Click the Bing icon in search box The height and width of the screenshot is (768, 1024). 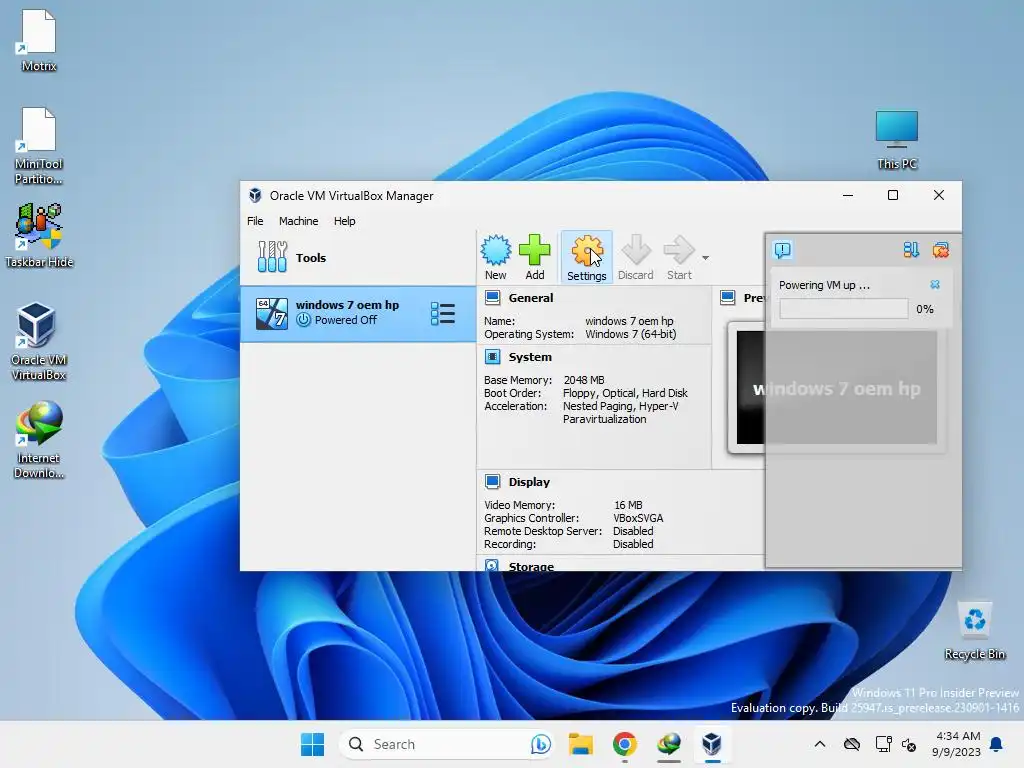point(540,744)
